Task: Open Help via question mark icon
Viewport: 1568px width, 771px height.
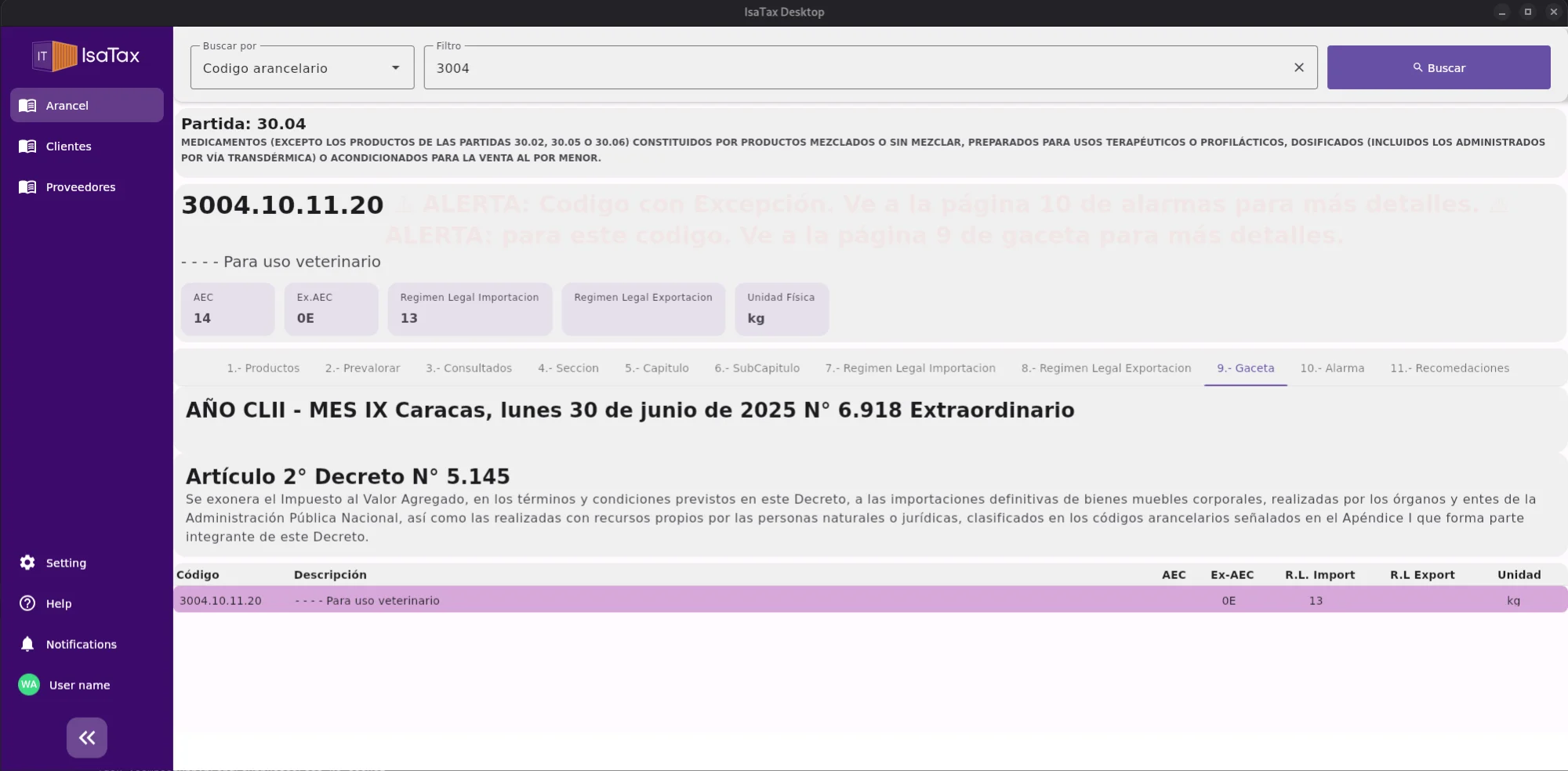Action: tap(27, 603)
